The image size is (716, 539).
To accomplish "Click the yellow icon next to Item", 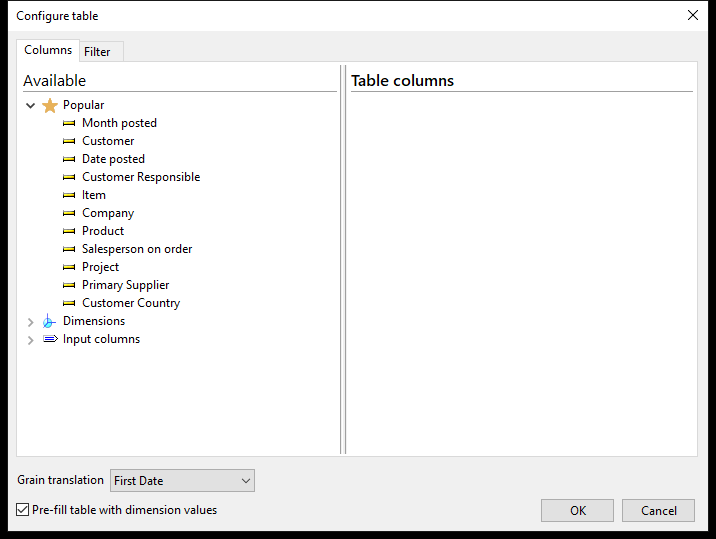I will 69,195.
